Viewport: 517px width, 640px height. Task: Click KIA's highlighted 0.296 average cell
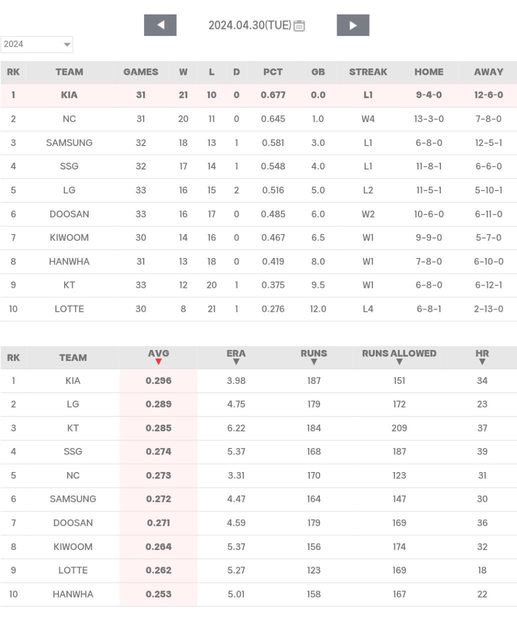point(158,381)
